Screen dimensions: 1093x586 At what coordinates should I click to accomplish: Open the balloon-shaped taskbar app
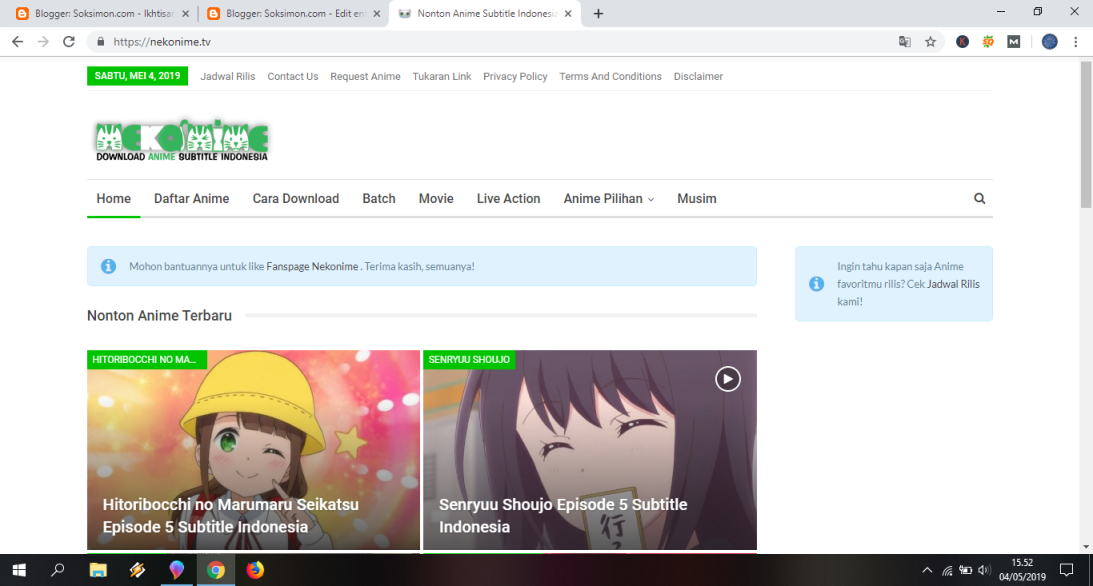pos(176,570)
